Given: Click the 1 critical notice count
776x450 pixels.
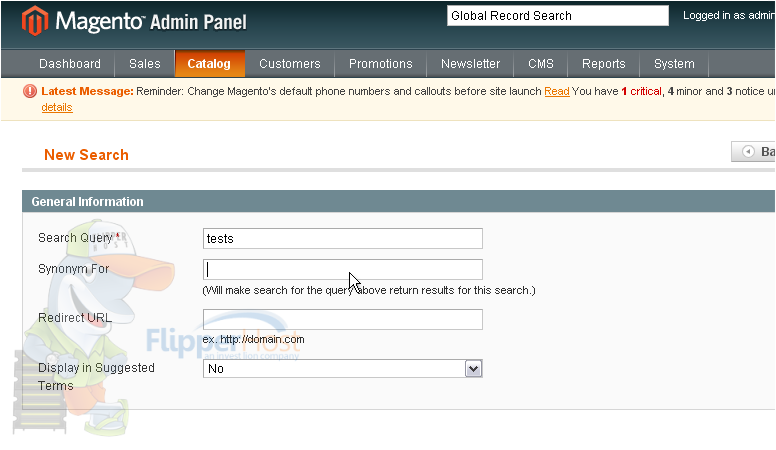Looking at the screenshot, I should 641,92.
